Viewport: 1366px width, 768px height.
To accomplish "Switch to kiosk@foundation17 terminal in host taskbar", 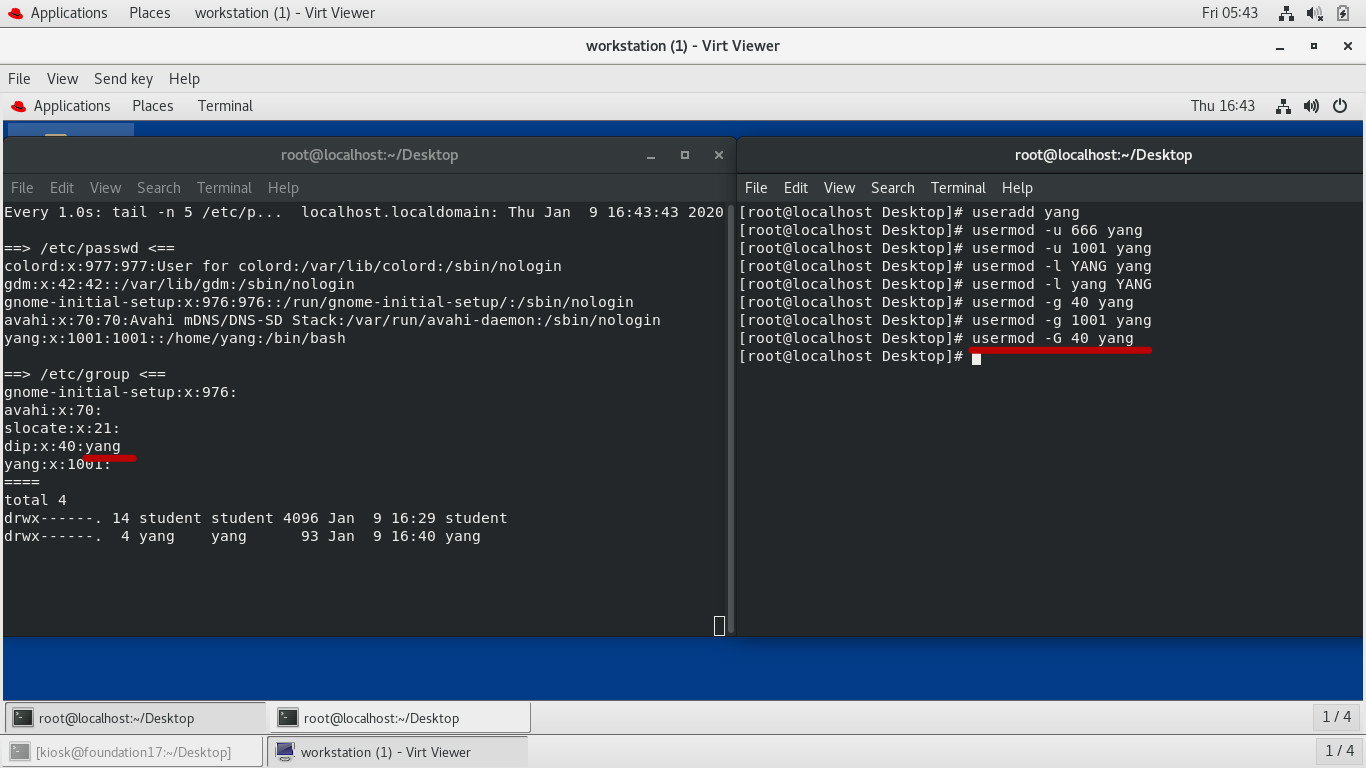I will point(133,751).
